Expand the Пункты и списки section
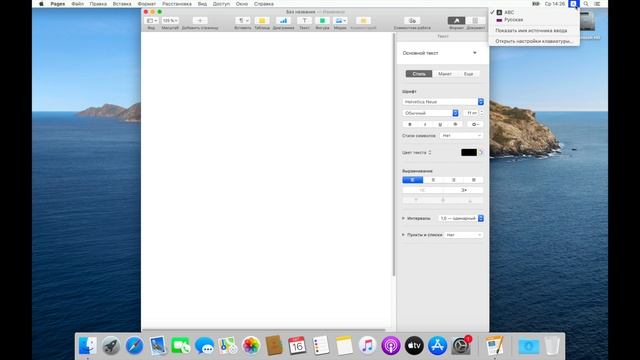Viewport: 640px width, 360px height. pos(403,235)
